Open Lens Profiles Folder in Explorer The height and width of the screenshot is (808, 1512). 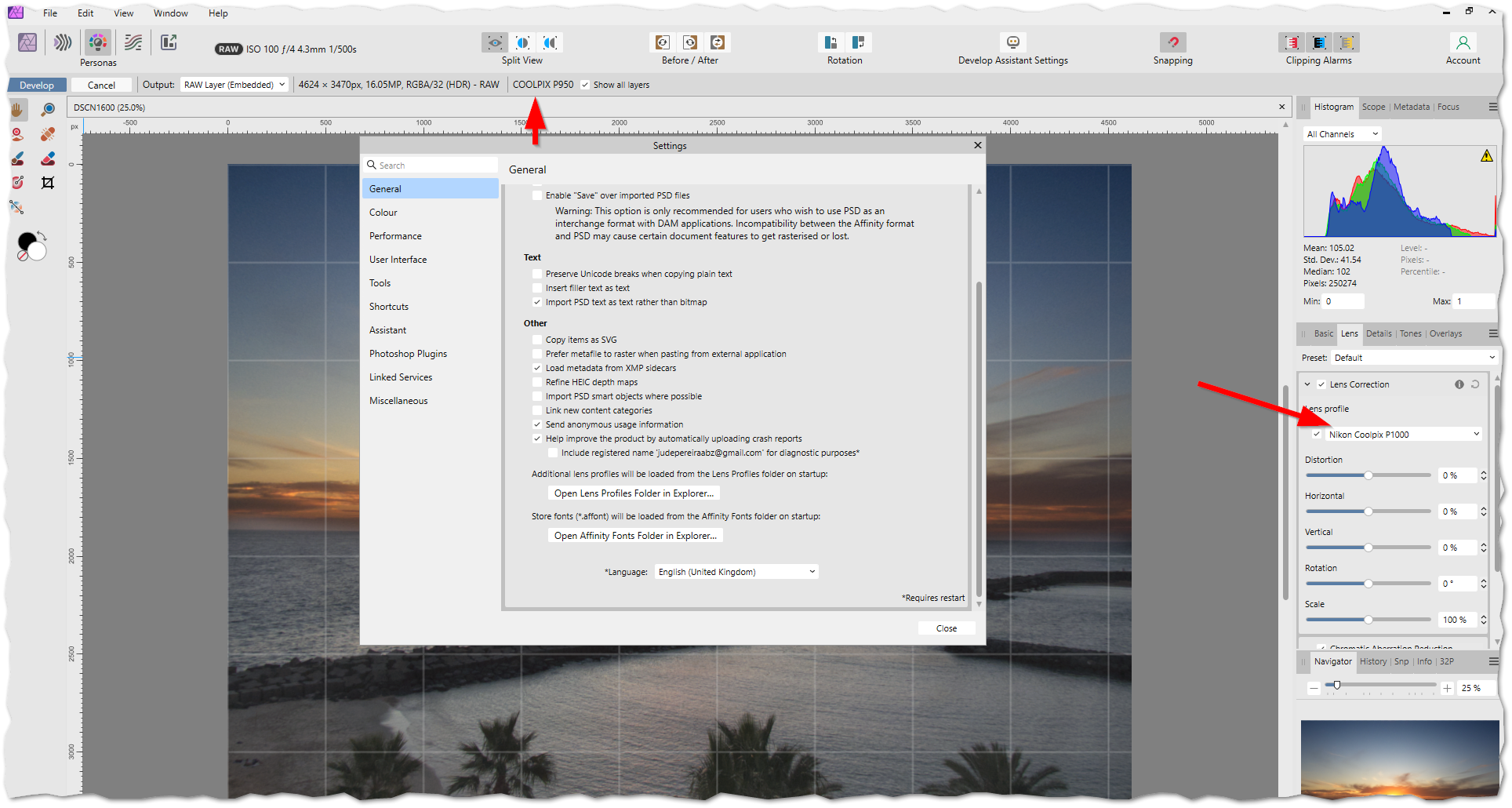point(634,493)
